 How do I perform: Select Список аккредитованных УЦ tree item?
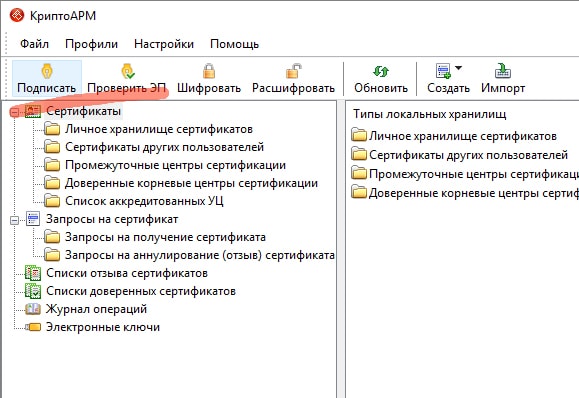[144, 201]
